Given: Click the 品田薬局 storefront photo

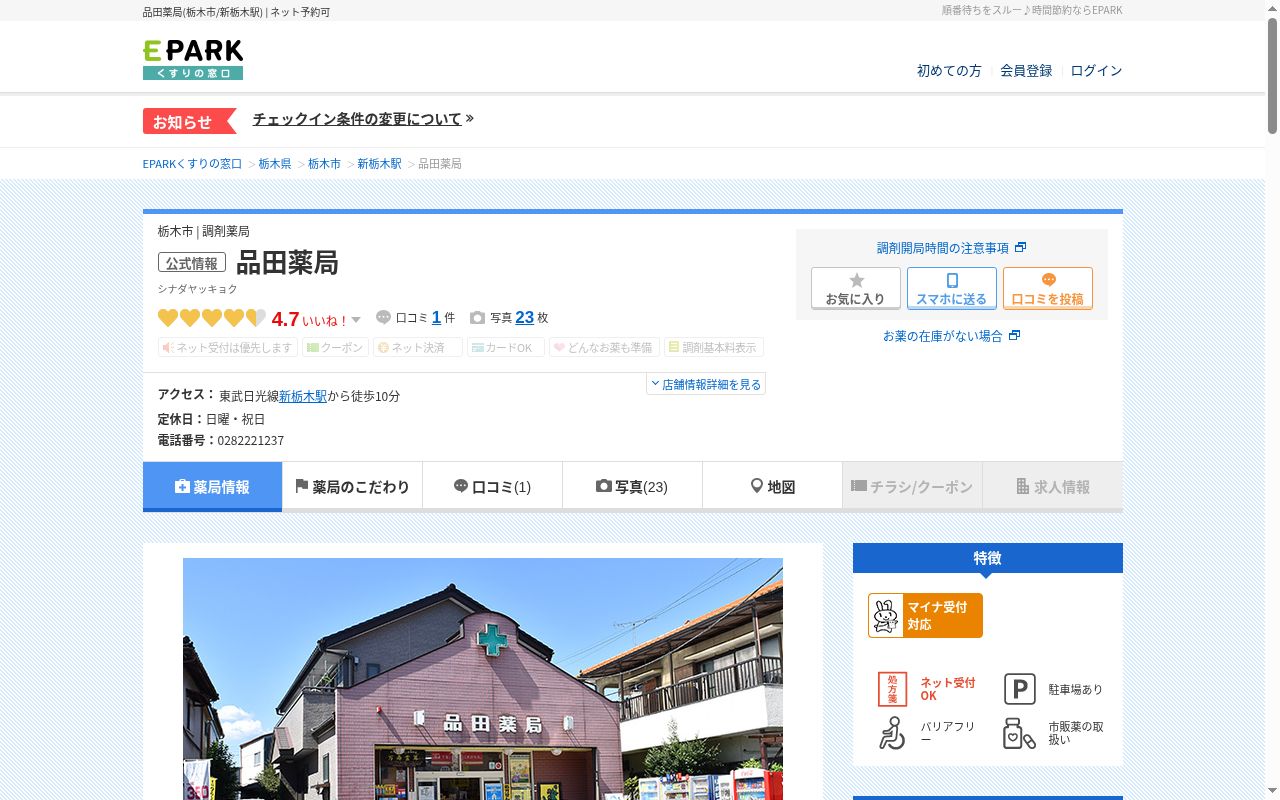Looking at the screenshot, I should point(483,679).
